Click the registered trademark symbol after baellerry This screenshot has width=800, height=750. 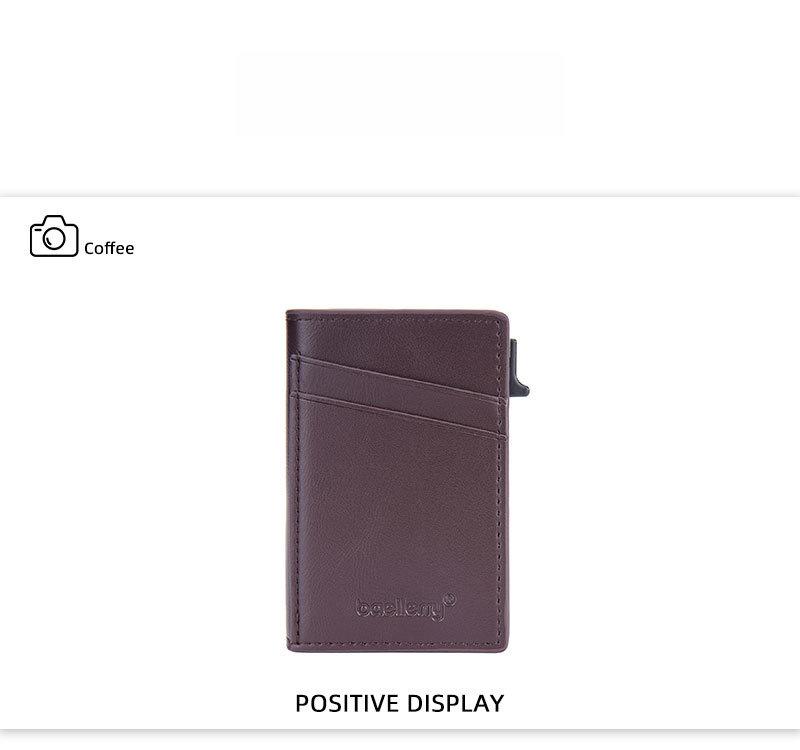coord(449,598)
